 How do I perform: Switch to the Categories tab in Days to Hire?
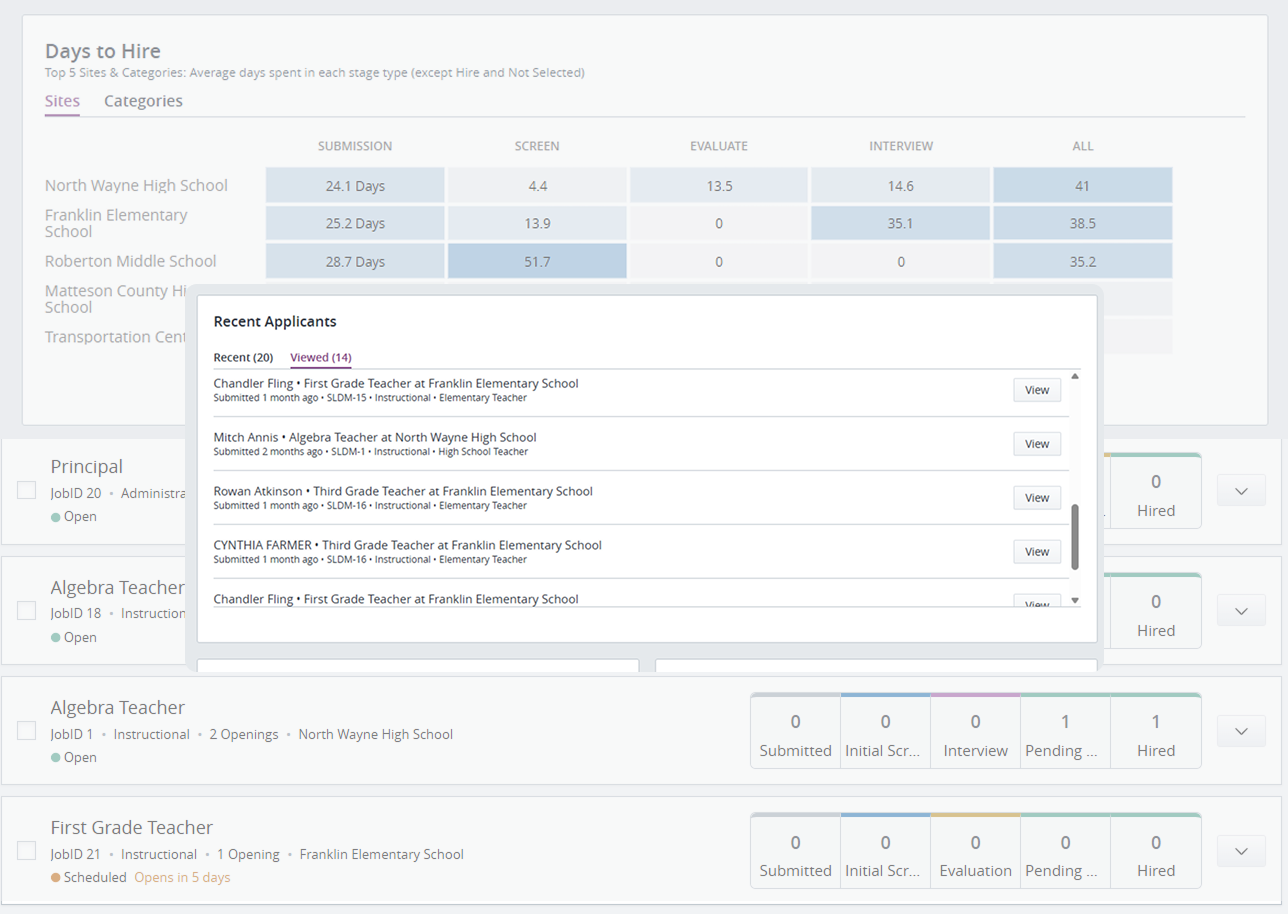[x=143, y=101]
